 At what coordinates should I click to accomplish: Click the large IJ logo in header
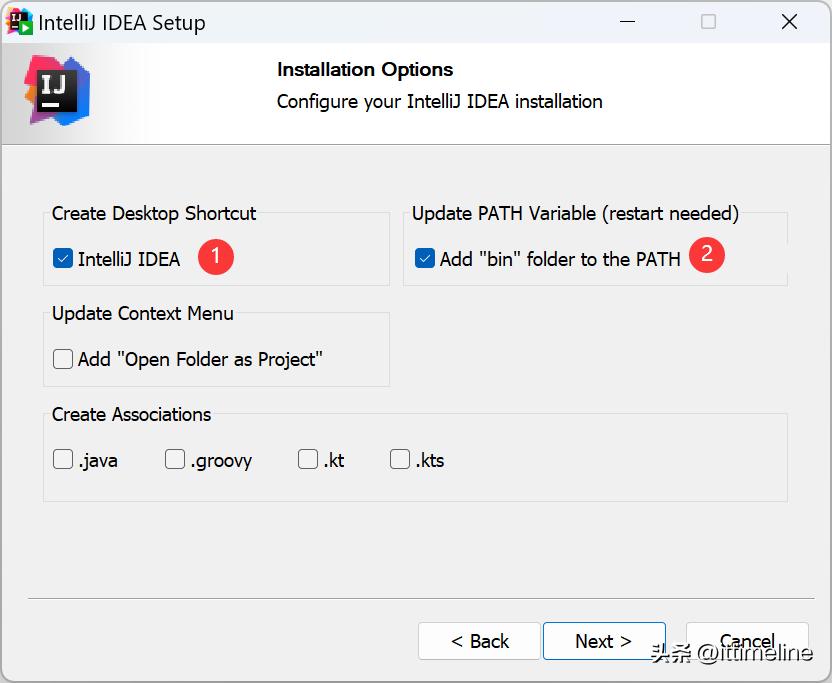57,90
